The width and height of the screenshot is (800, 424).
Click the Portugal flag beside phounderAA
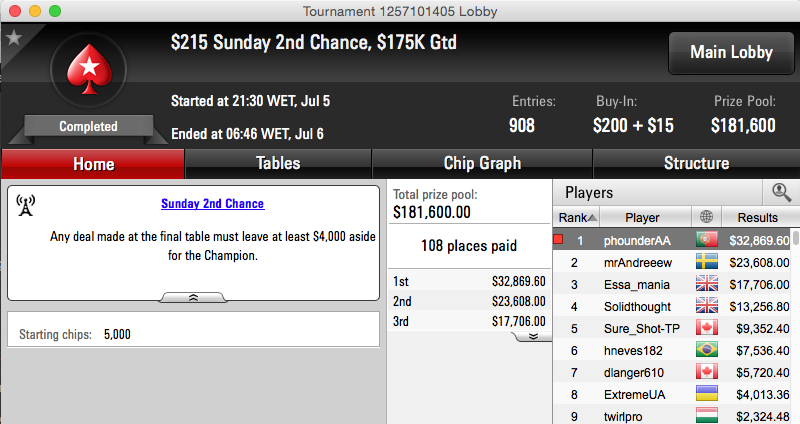[707, 239]
